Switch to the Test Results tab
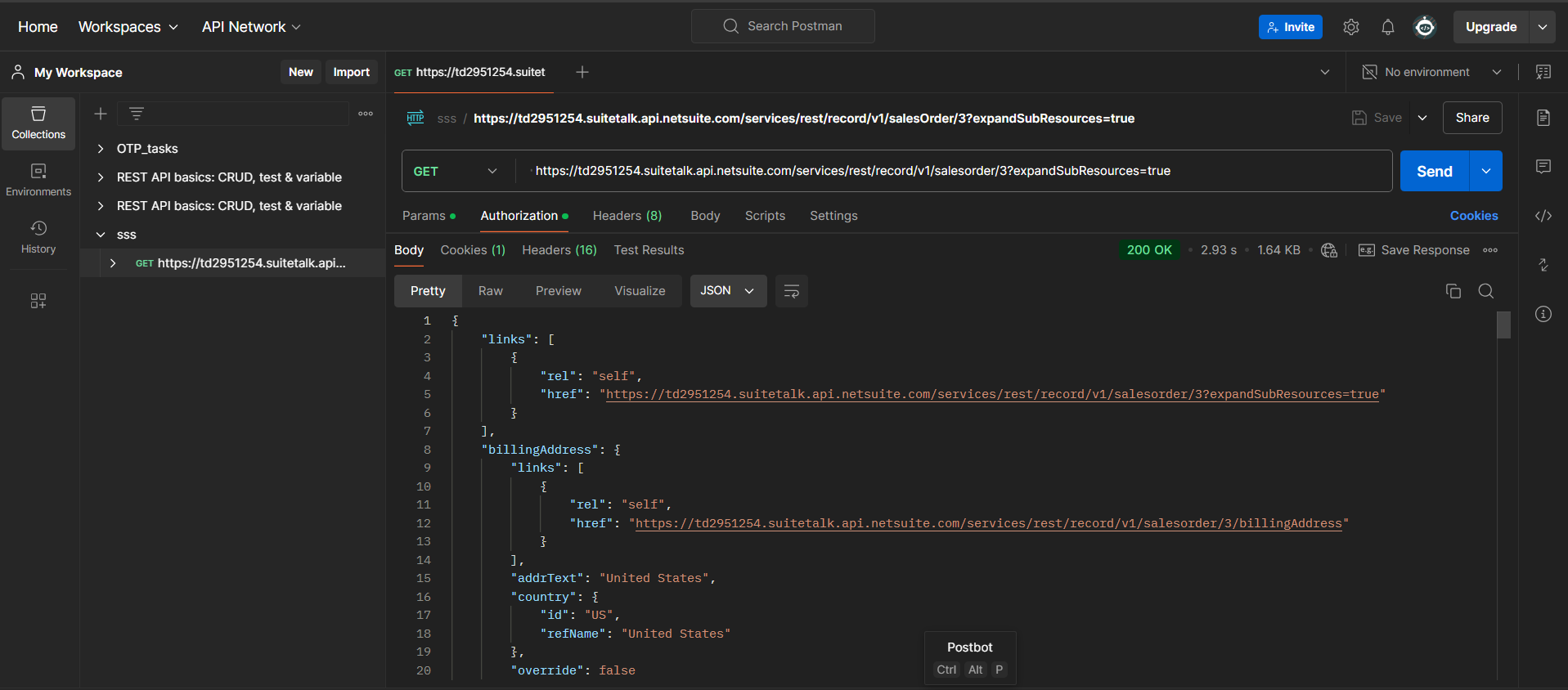The image size is (1568, 690). pos(649,250)
